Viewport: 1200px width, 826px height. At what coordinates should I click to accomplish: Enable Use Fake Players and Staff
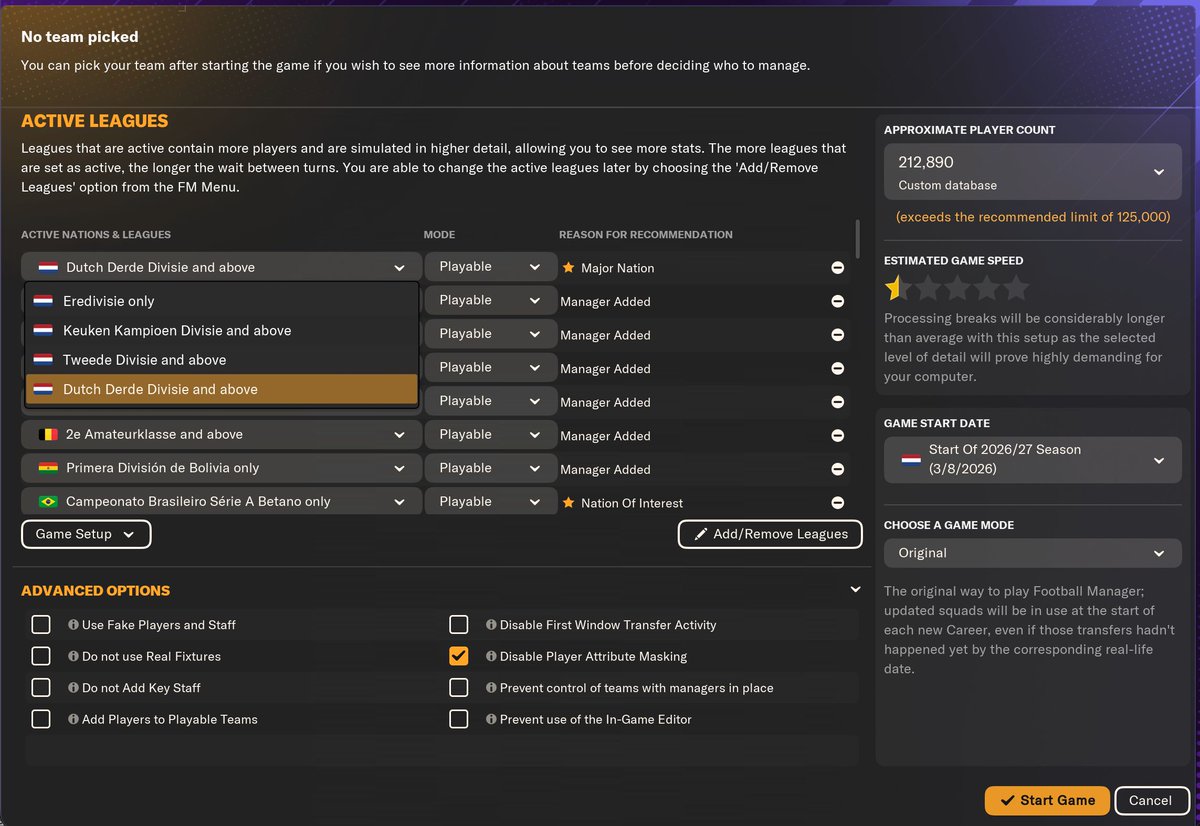tap(41, 625)
